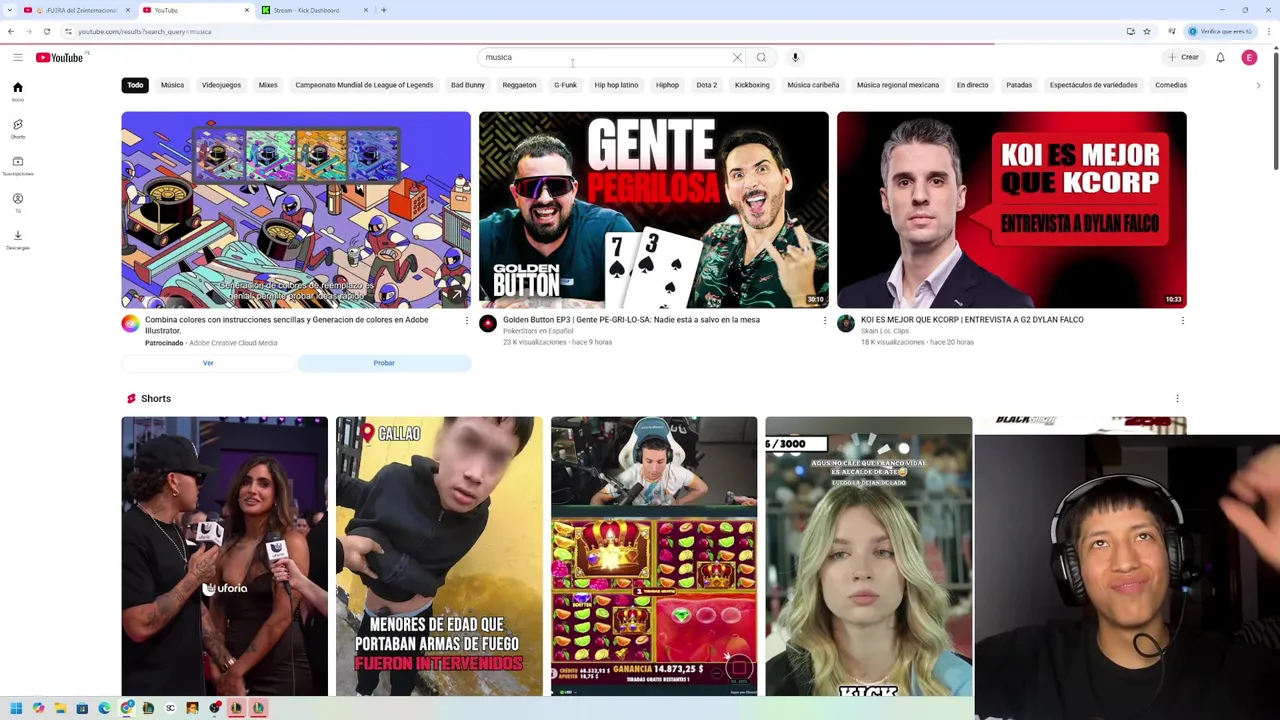Open Suscripciones in the left sidebar
This screenshot has height=720, width=1280.
point(17,165)
